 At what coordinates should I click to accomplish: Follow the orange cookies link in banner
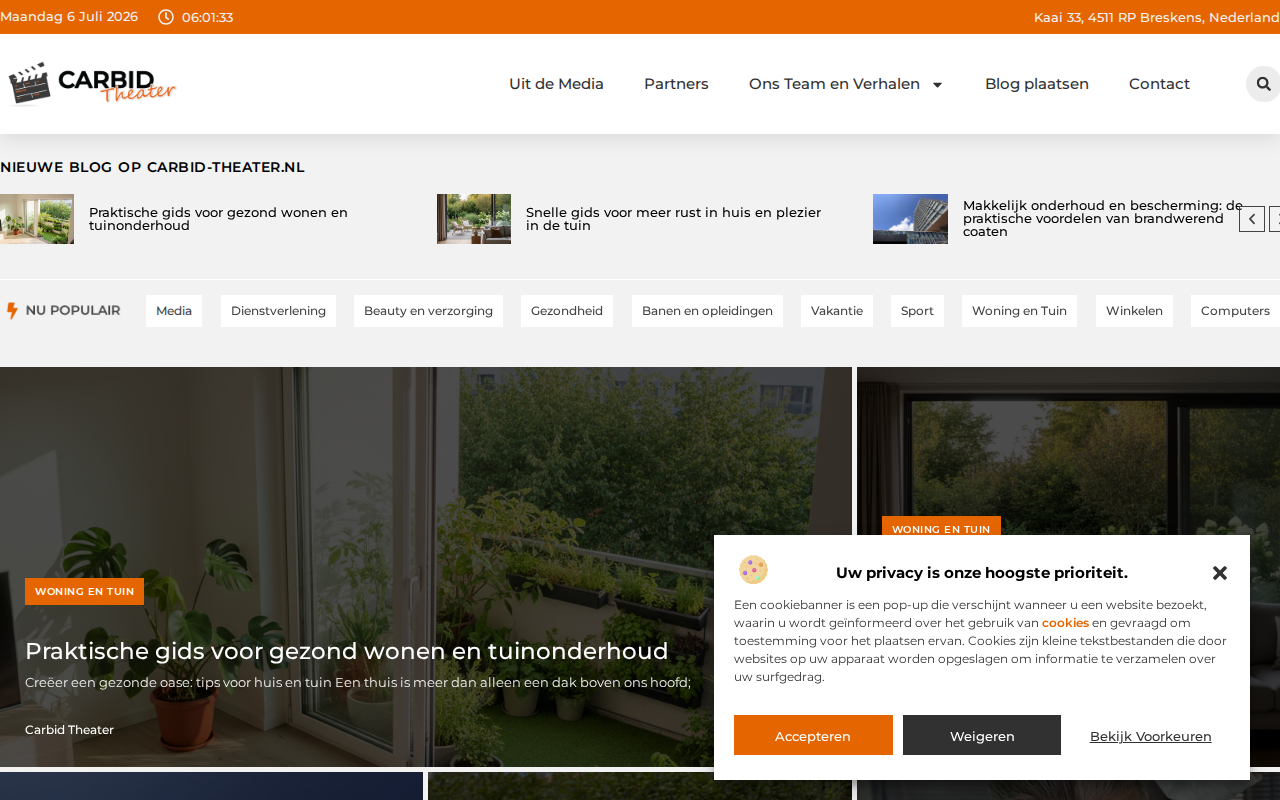[x=1065, y=623]
